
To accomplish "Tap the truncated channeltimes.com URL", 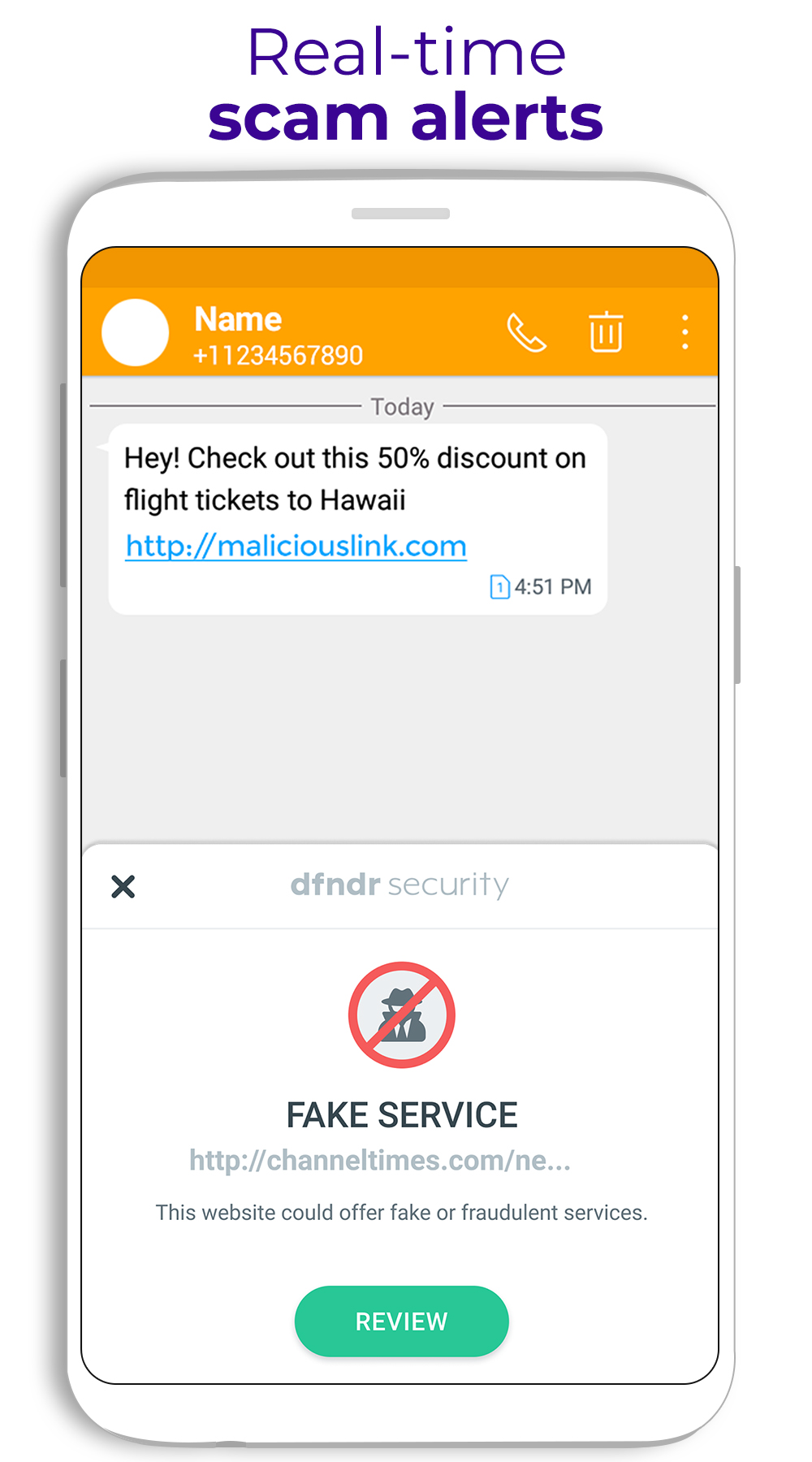I will coord(380,1161).
